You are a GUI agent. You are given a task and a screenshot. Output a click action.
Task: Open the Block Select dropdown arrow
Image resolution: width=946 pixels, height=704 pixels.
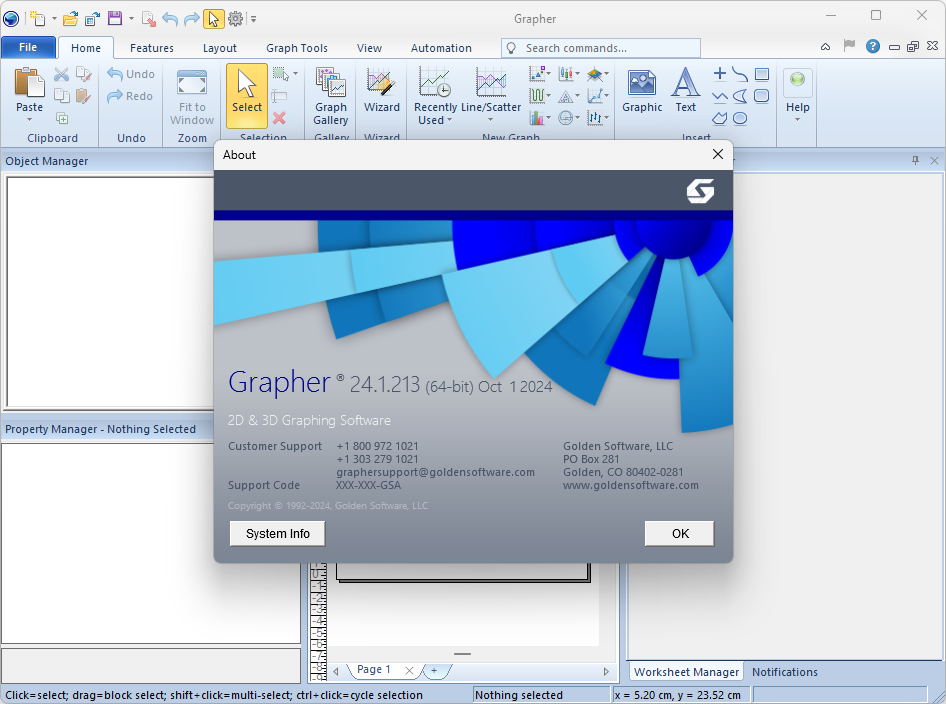295,74
